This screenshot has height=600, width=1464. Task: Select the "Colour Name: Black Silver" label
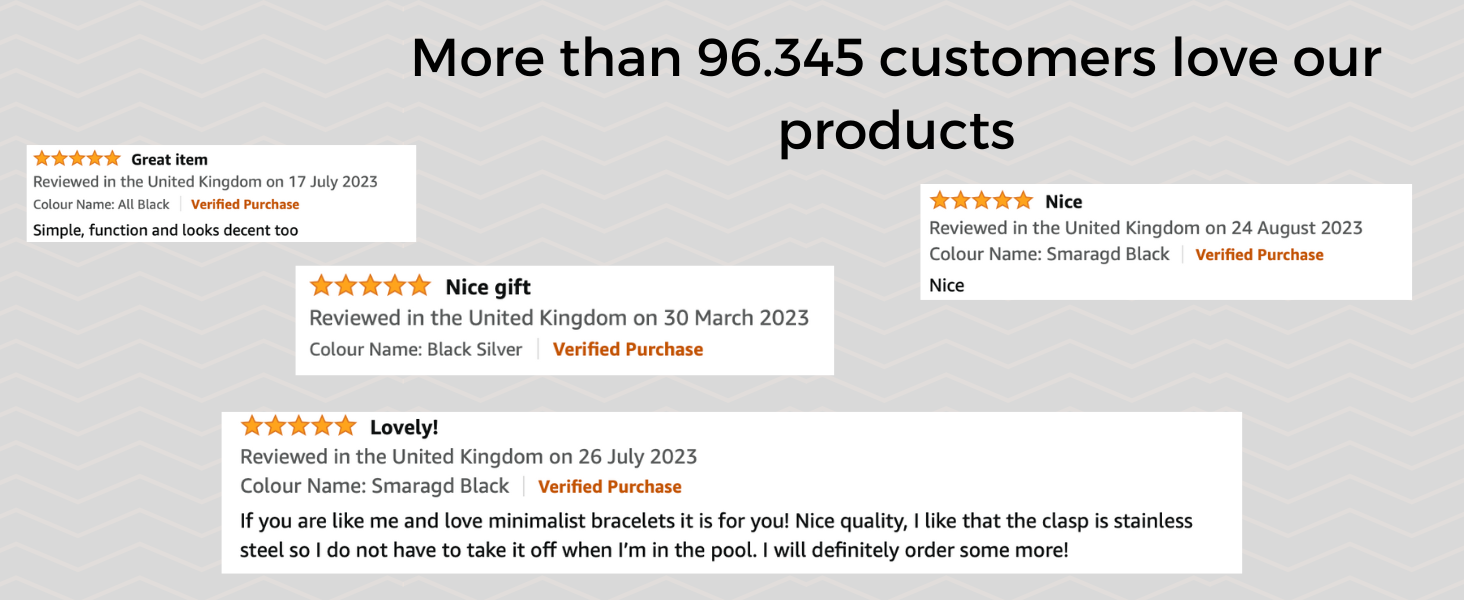pos(416,349)
